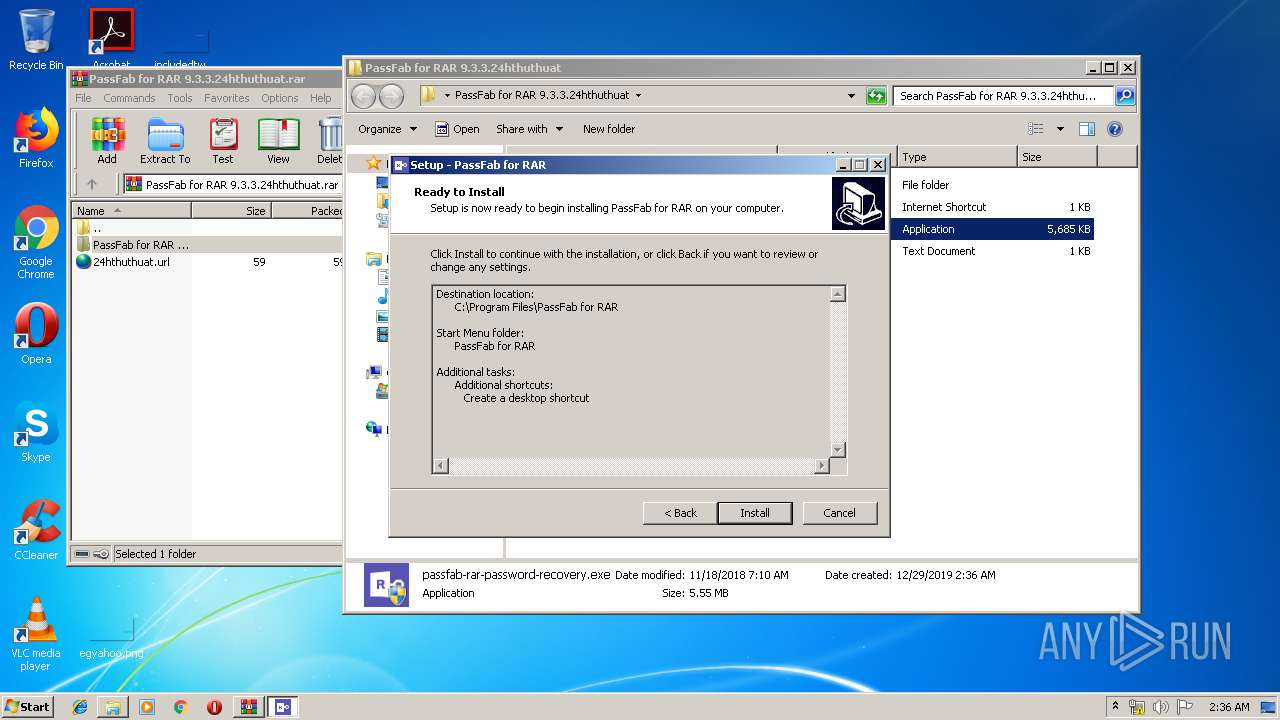The height and width of the screenshot is (720, 1280).
Task: Open the Organize dropdown in Explorer
Action: (x=388, y=129)
